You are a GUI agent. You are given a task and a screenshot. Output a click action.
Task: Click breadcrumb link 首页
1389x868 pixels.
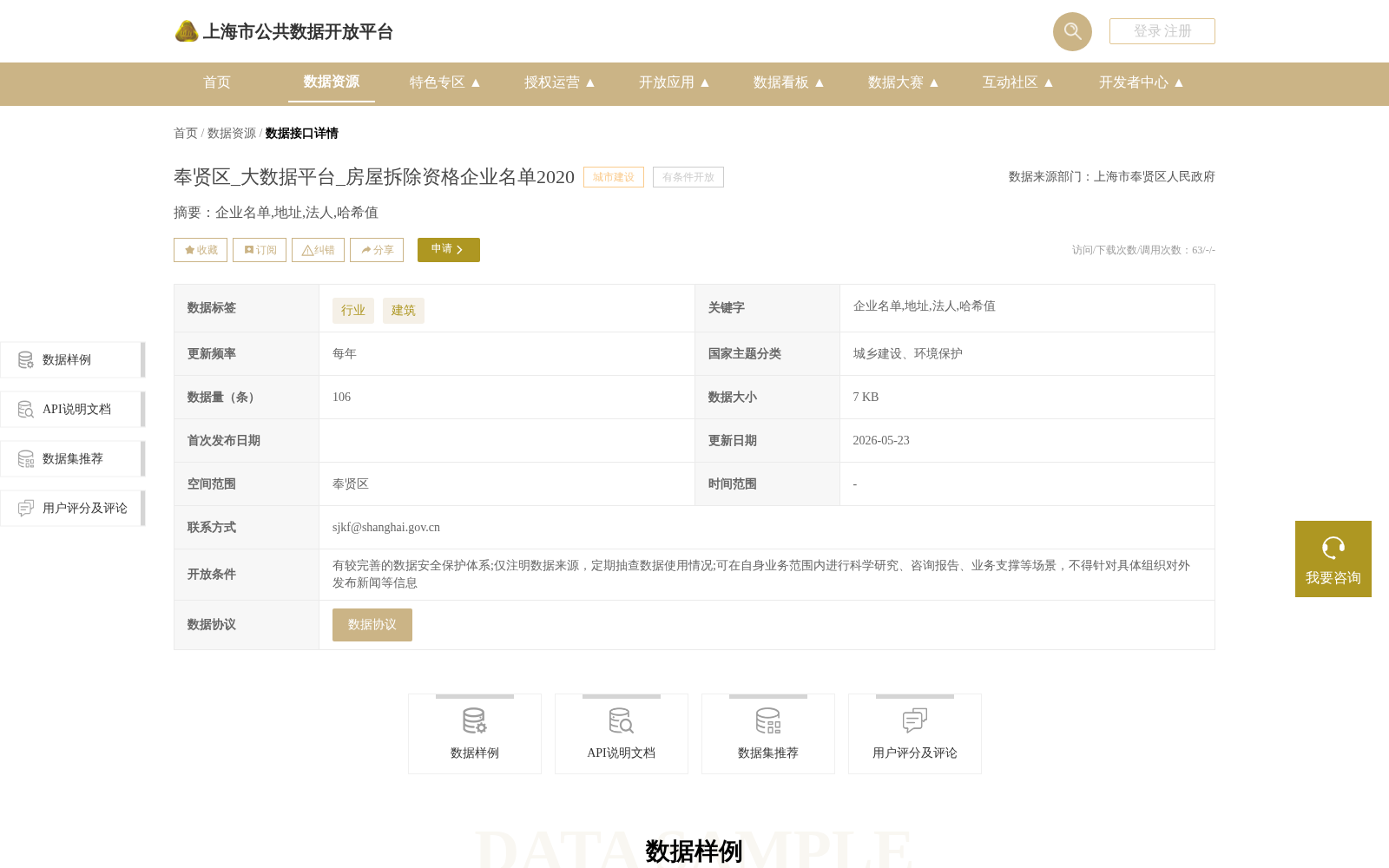(186, 133)
